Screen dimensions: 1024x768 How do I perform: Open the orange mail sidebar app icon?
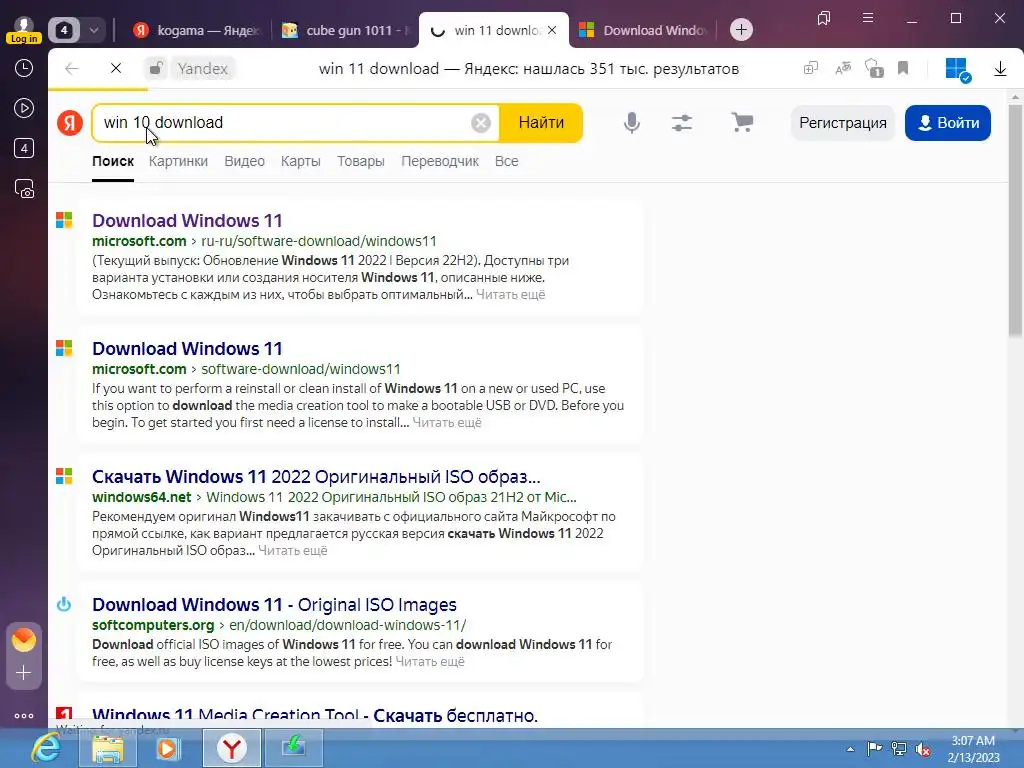tap(24, 639)
